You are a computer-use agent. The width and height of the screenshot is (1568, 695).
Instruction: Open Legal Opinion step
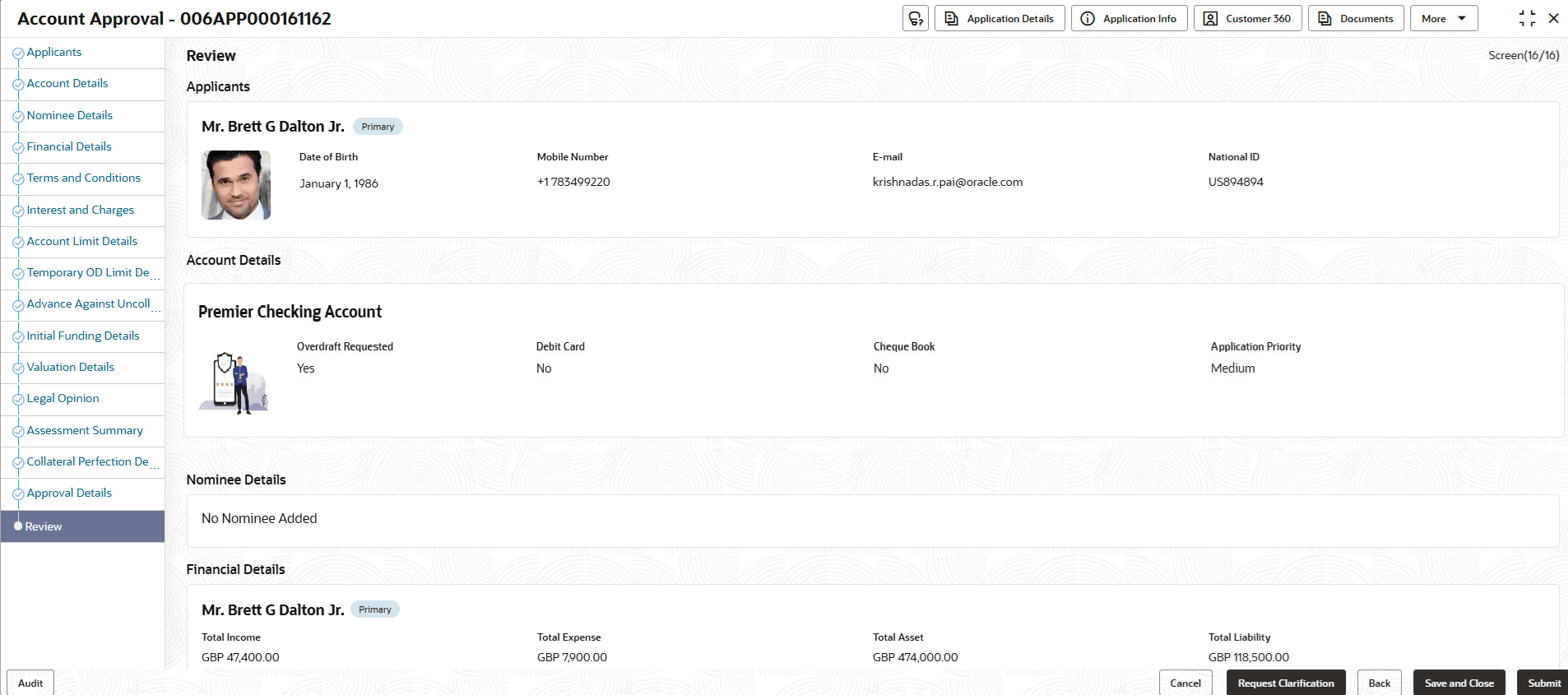coord(63,398)
